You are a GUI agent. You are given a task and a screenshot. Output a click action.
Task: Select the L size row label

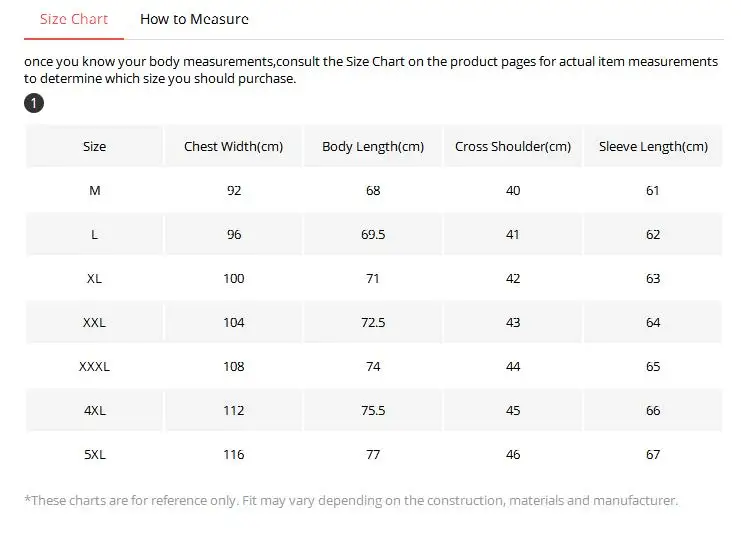tap(94, 234)
